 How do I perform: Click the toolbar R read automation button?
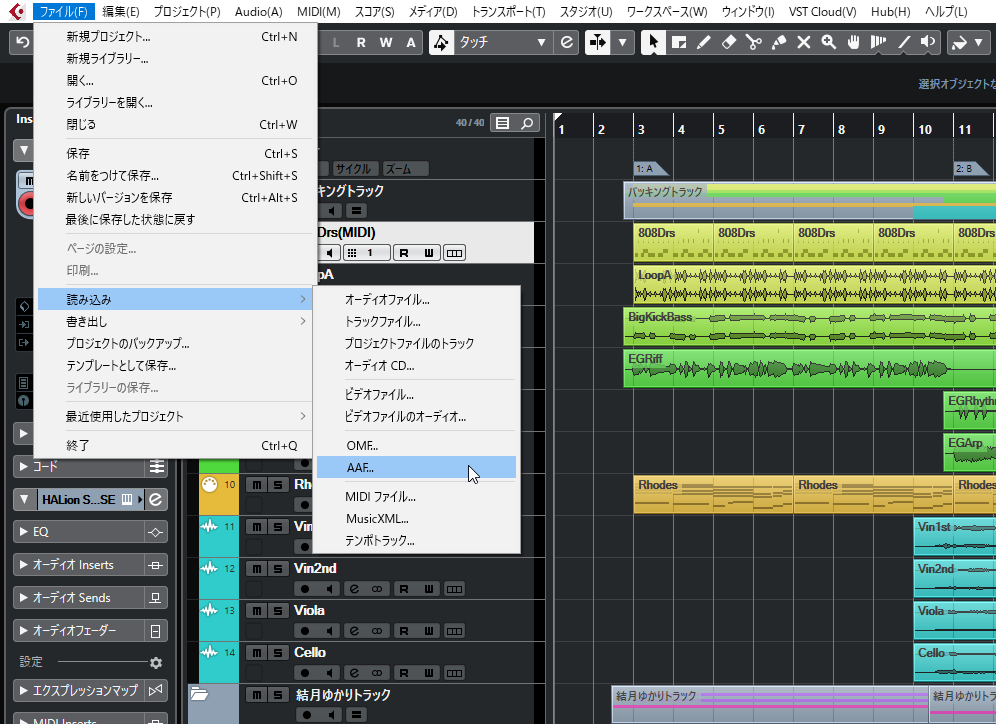tap(361, 43)
